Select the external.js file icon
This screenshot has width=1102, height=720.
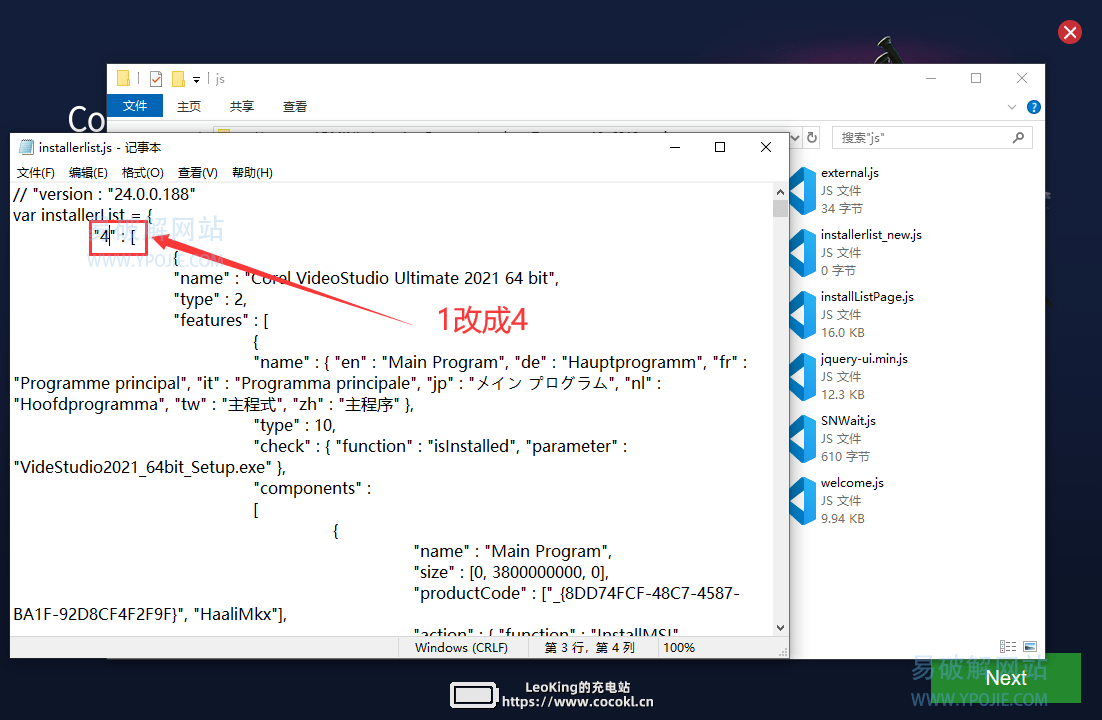coord(803,191)
